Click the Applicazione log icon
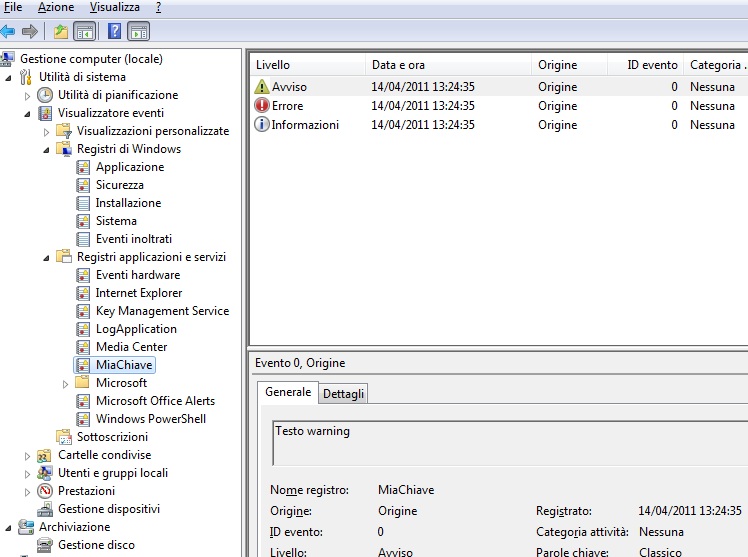Screen dimensions: 748x557 (83, 167)
